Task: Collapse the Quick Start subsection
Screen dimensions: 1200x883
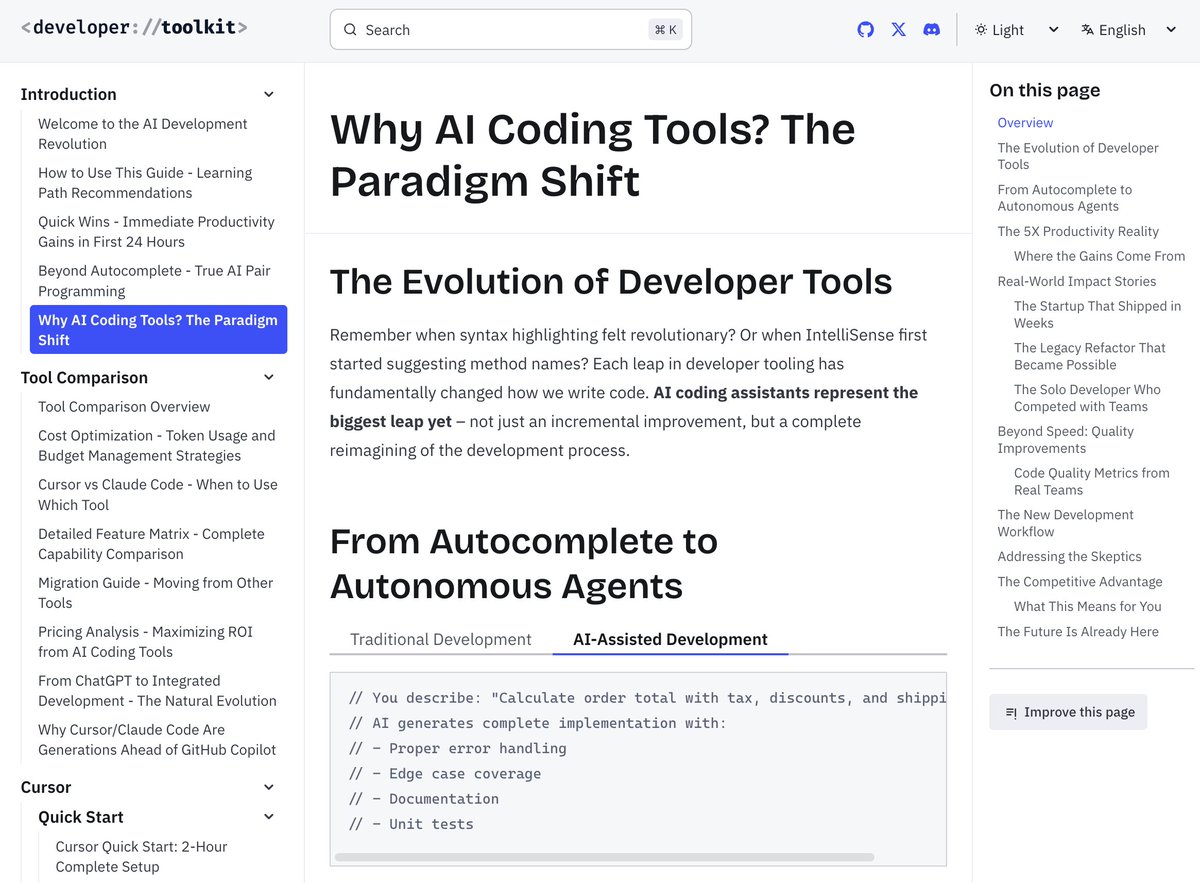Action: coord(268,817)
